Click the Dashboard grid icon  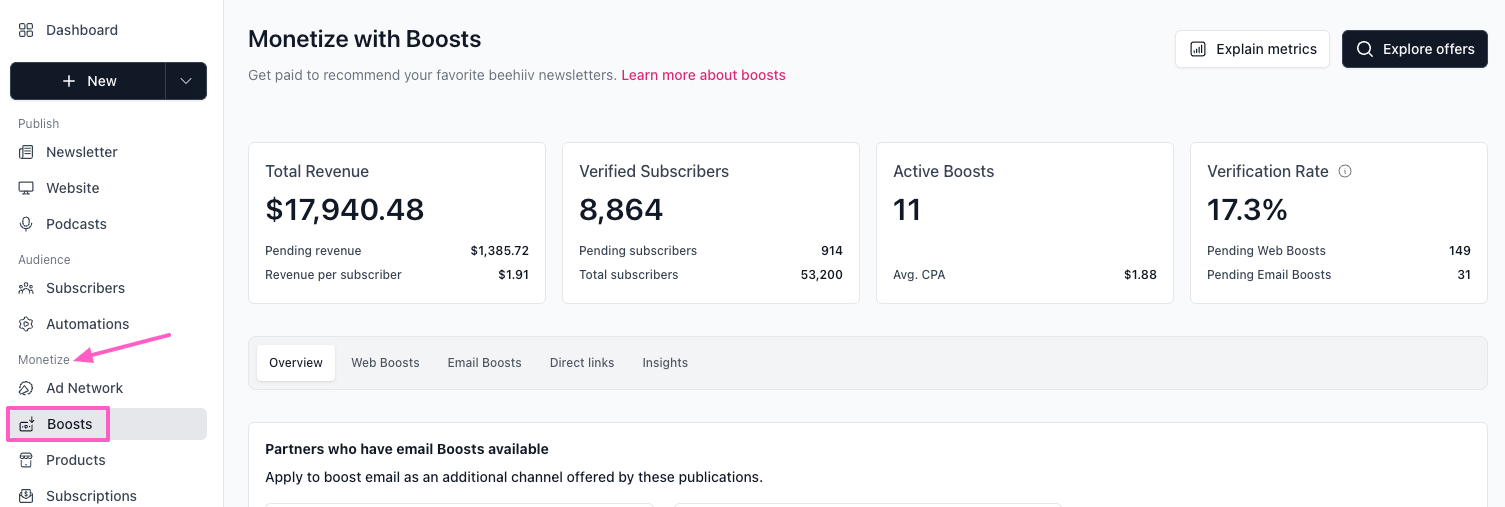tap(26, 30)
